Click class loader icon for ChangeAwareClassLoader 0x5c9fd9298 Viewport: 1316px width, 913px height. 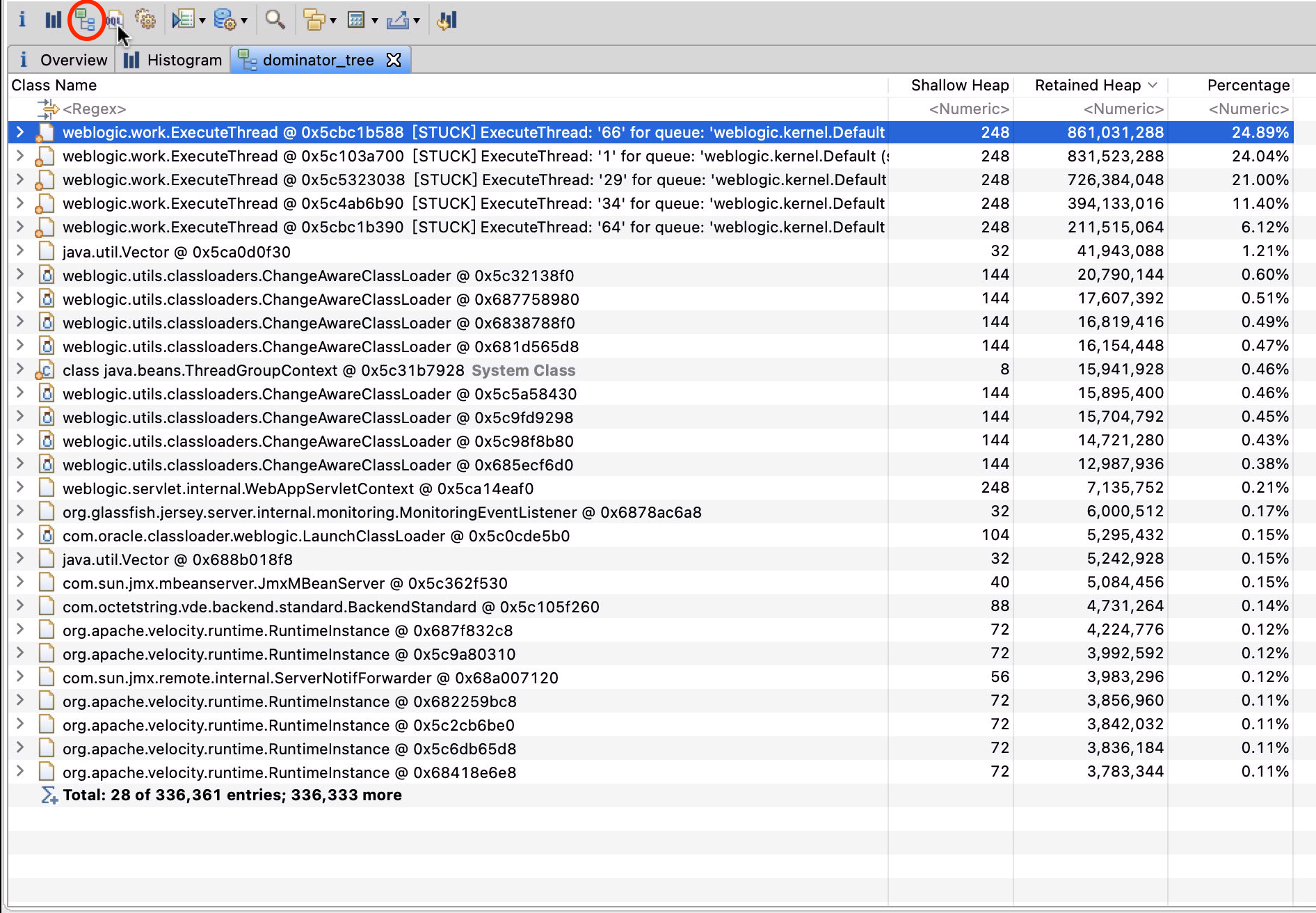(x=47, y=418)
